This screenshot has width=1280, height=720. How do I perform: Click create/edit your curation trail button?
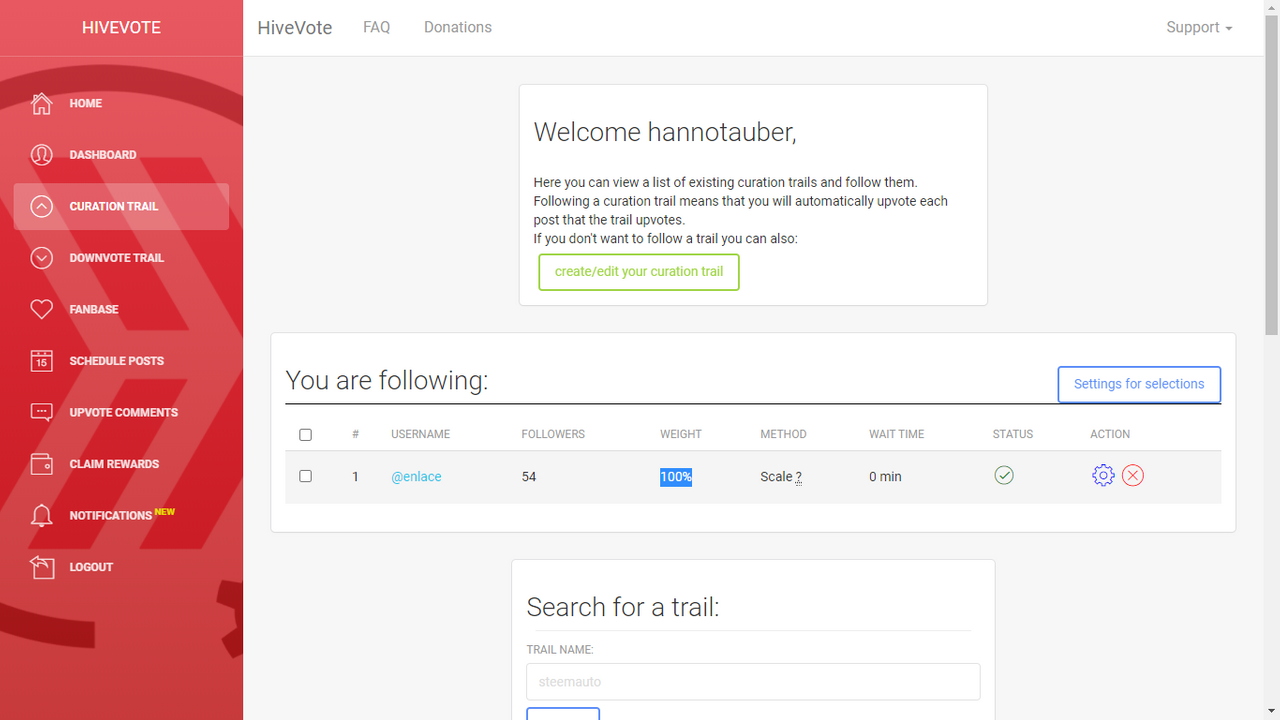pyautogui.click(x=639, y=272)
